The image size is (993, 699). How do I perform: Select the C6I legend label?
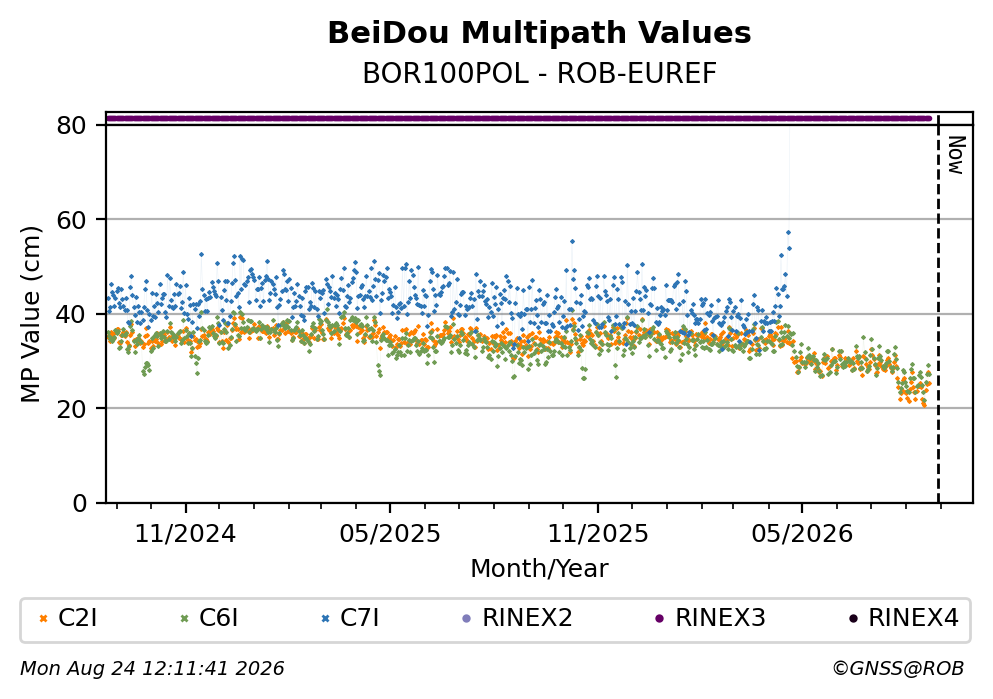coord(218,618)
